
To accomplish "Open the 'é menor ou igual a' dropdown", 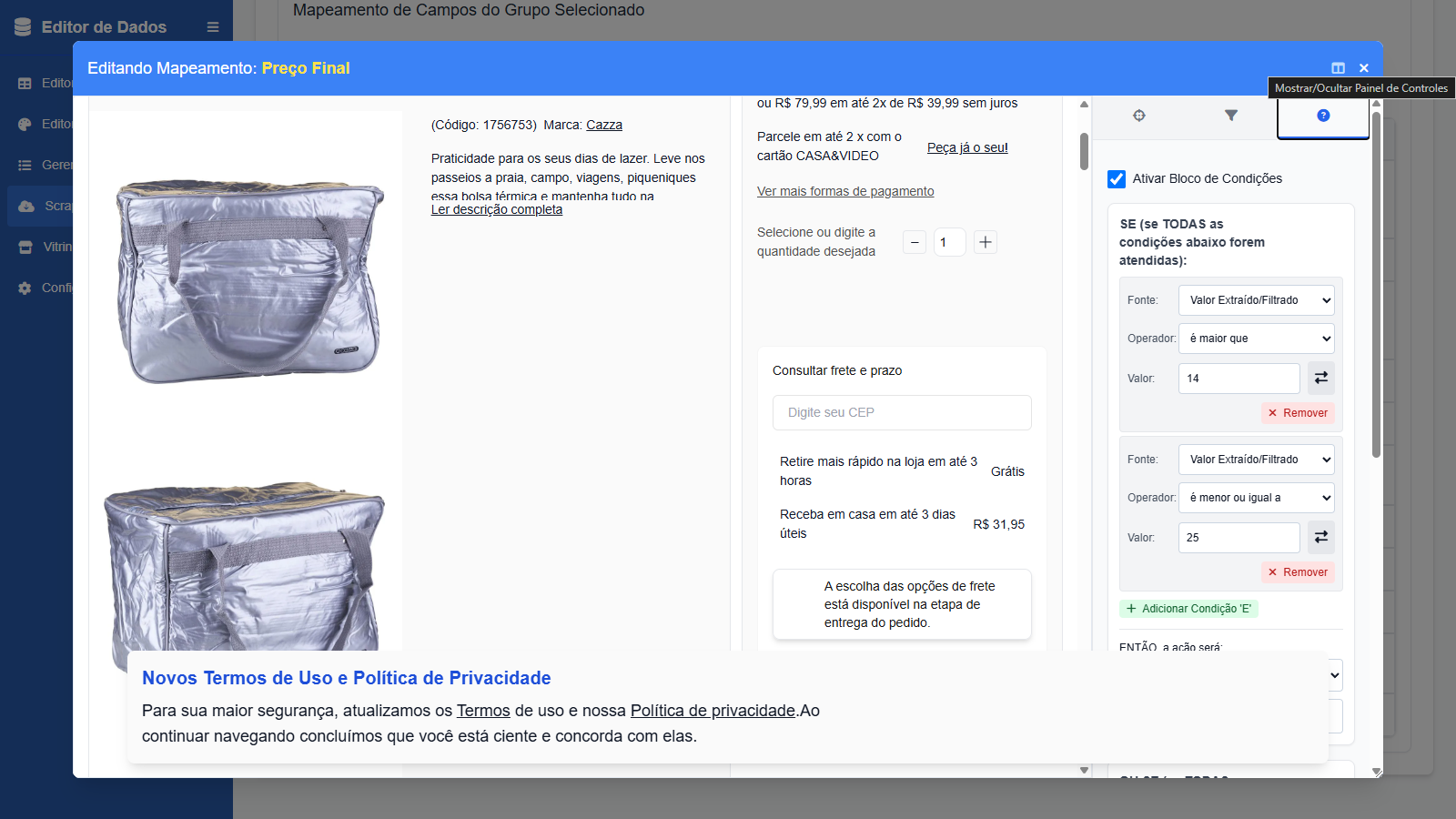I will 1256,498.
